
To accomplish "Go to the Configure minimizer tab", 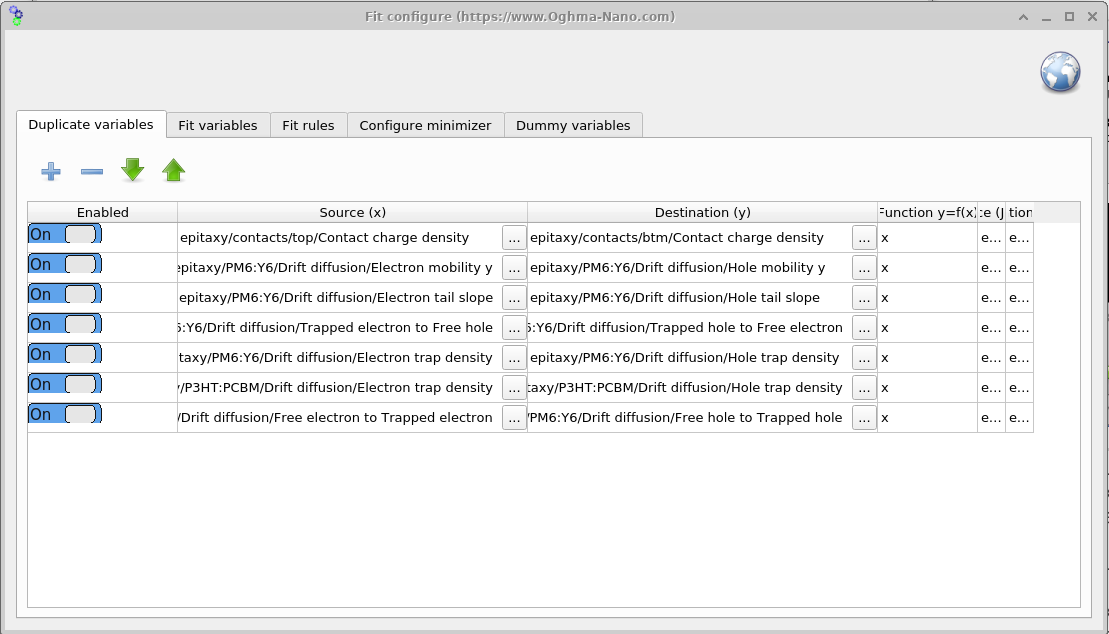I will (x=425, y=124).
